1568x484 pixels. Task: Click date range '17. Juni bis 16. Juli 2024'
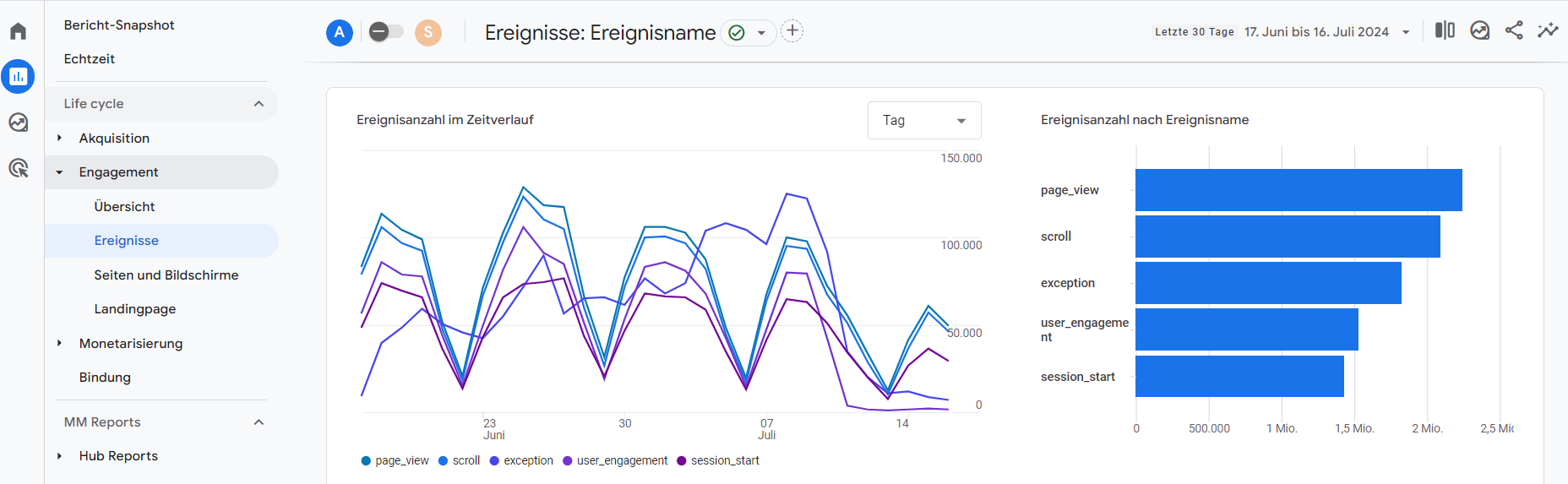click(1316, 32)
